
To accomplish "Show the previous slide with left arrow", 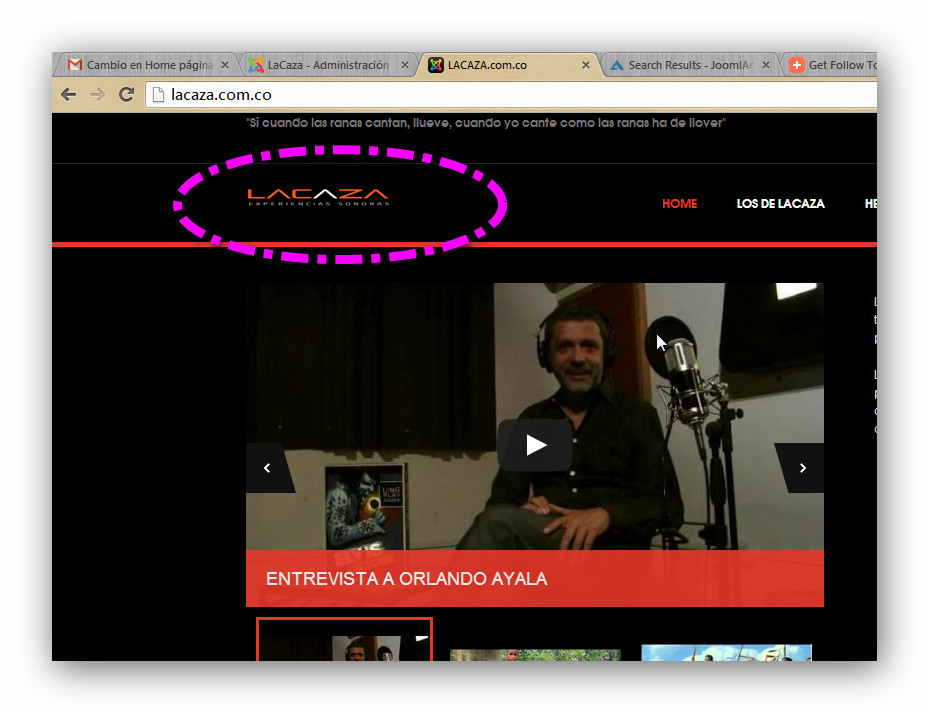I will coord(268,468).
